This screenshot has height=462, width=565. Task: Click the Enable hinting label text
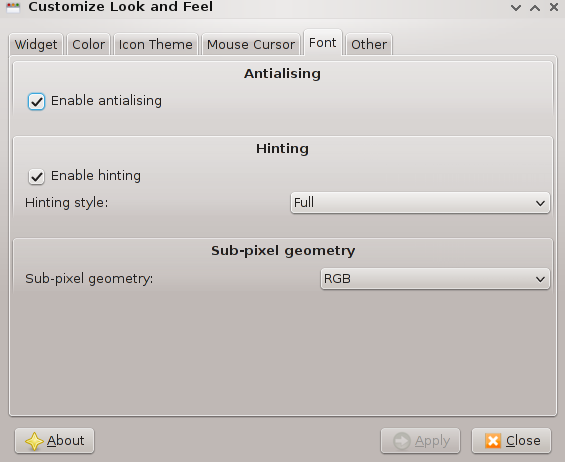pyautogui.click(x=96, y=176)
